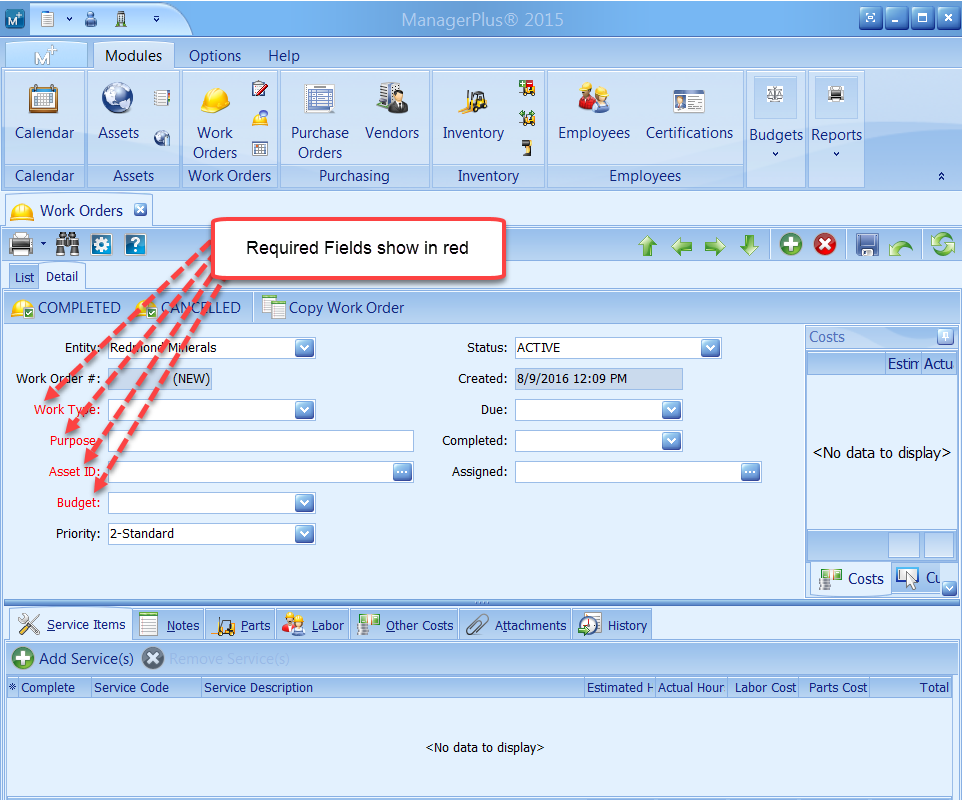
Task: Add a new record with green plus
Action: [x=791, y=244]
